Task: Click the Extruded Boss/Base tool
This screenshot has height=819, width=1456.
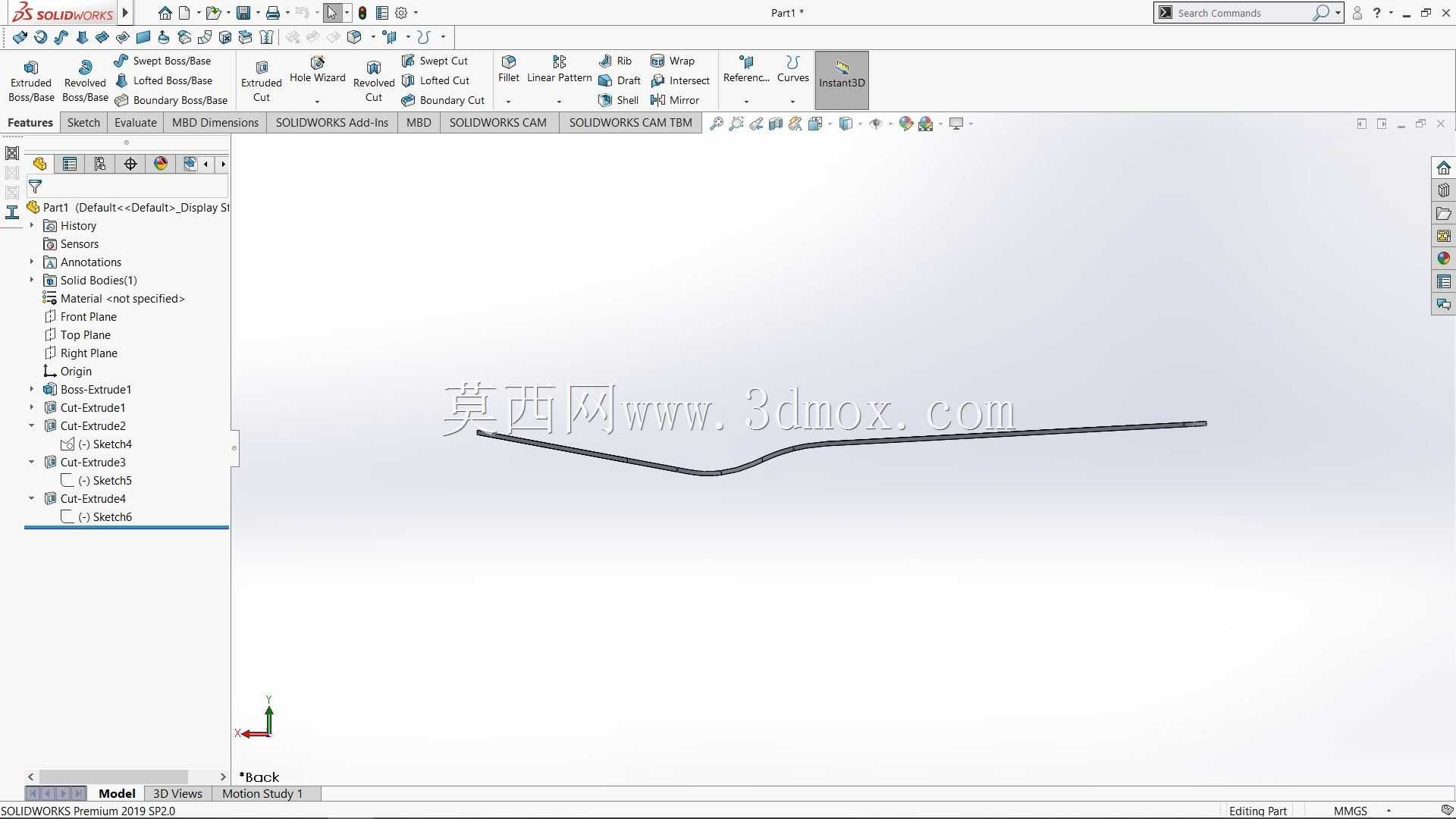Action: pyautogui.click(x=31, y=80)
